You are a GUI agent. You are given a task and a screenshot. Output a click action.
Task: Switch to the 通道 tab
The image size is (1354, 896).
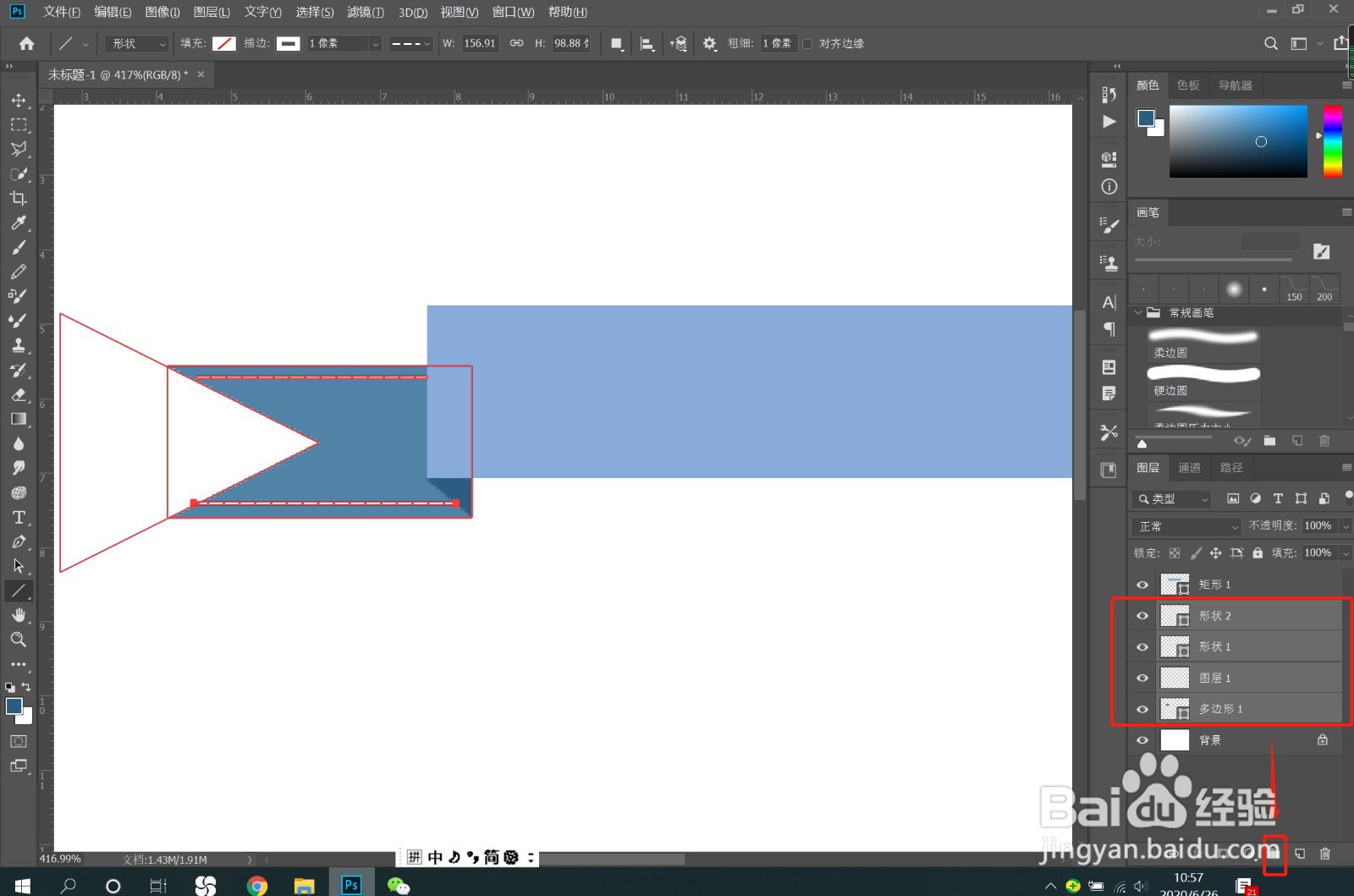click(x=1189, y=468)
